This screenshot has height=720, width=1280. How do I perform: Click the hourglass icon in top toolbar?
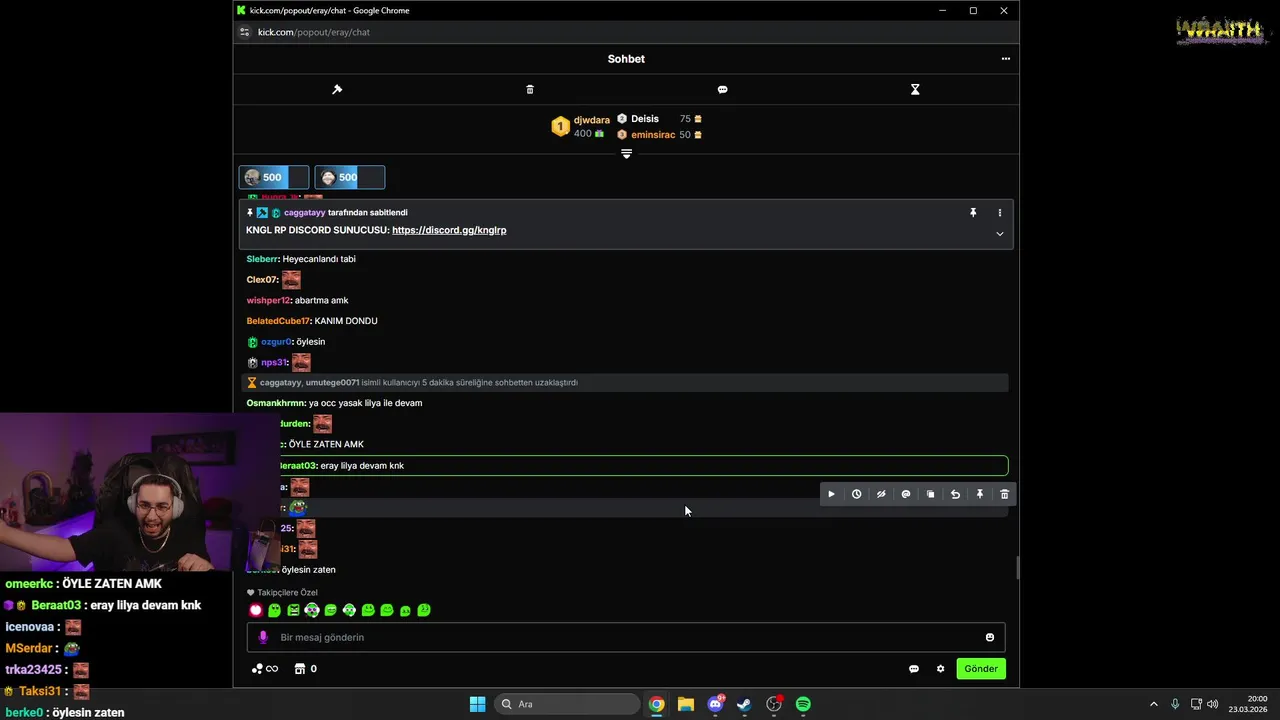(915, 90)
